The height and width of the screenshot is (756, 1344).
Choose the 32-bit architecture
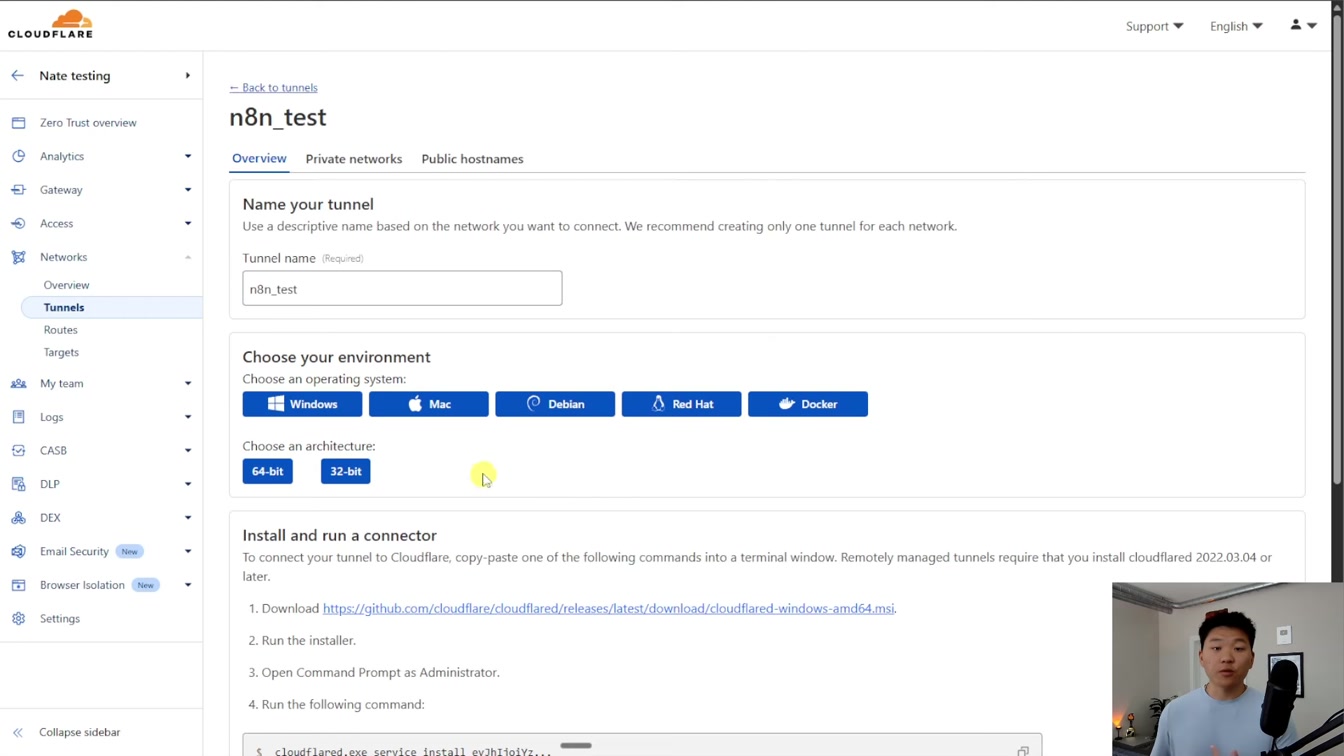tap(346, 471)
